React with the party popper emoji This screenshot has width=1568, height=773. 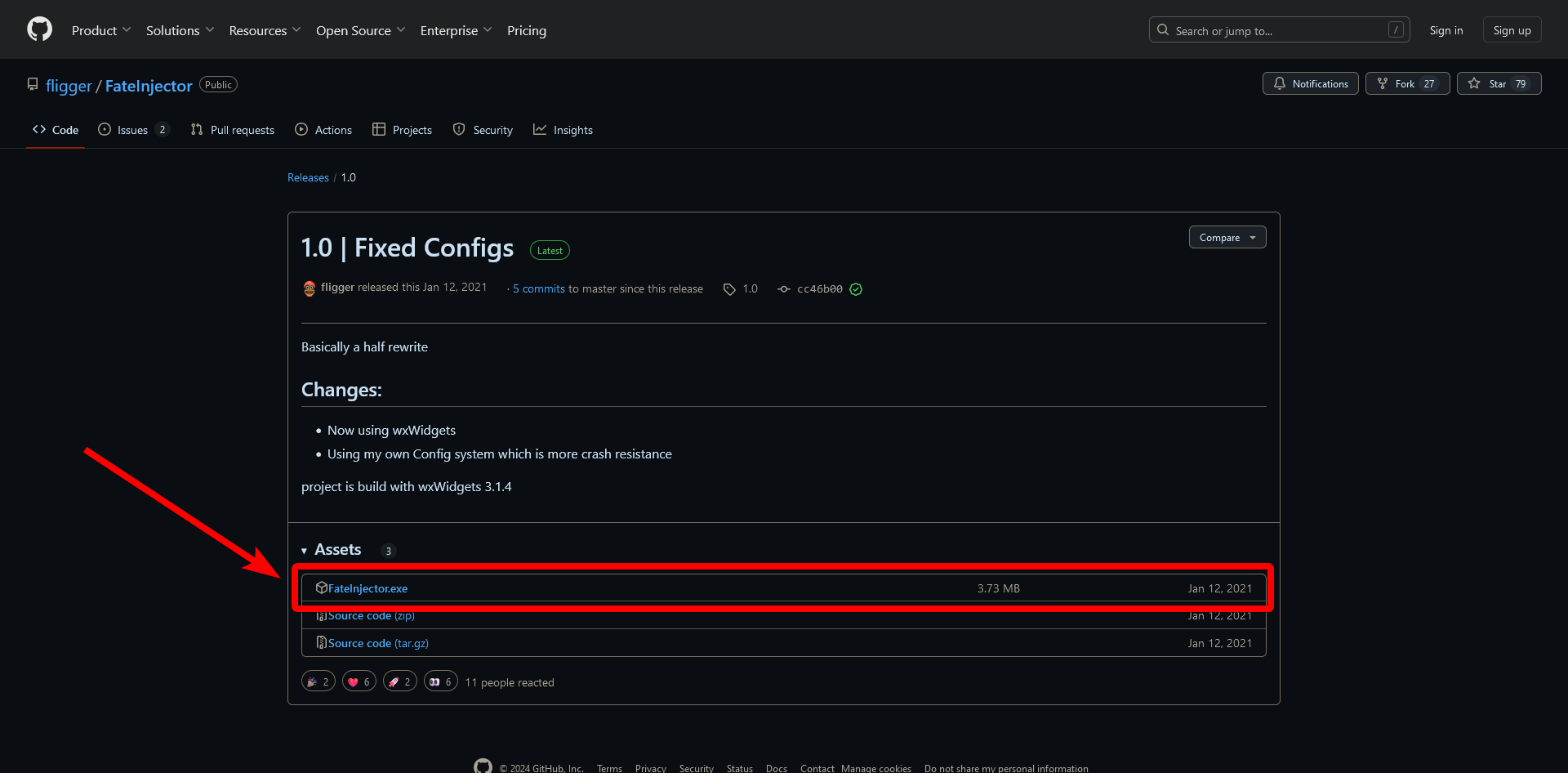click(x=318, y=681)
